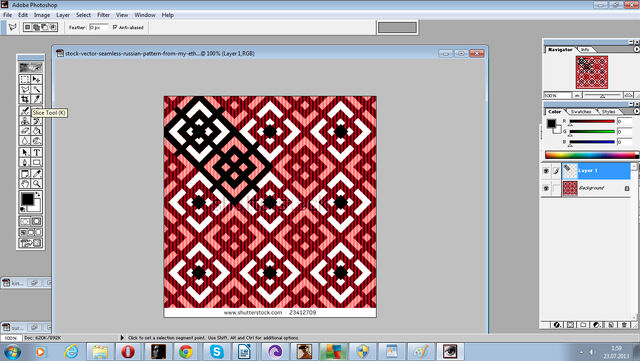Click the Adobe Online image atop toolbox
This screenshot has width=640, height=361.
tap(31, 67)
